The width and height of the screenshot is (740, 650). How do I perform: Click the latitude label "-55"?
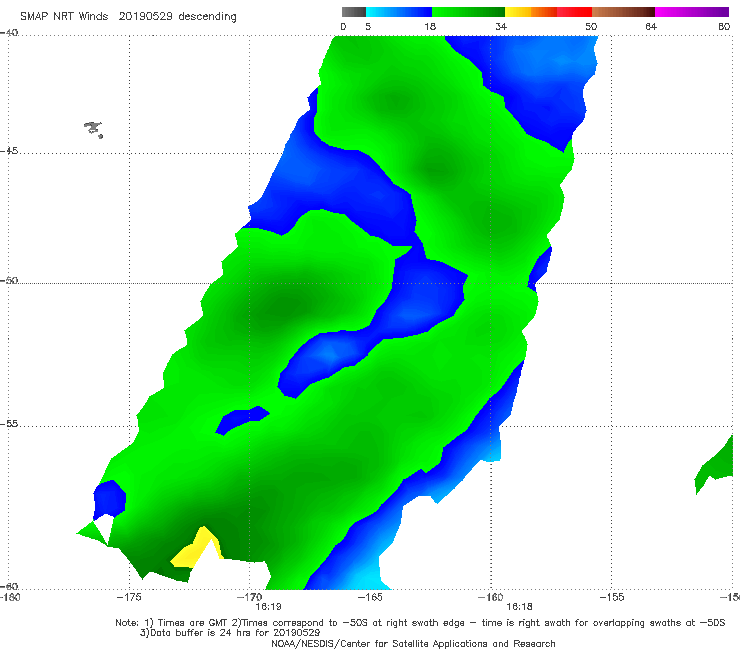pyautogui.click(x=9, y=423)
